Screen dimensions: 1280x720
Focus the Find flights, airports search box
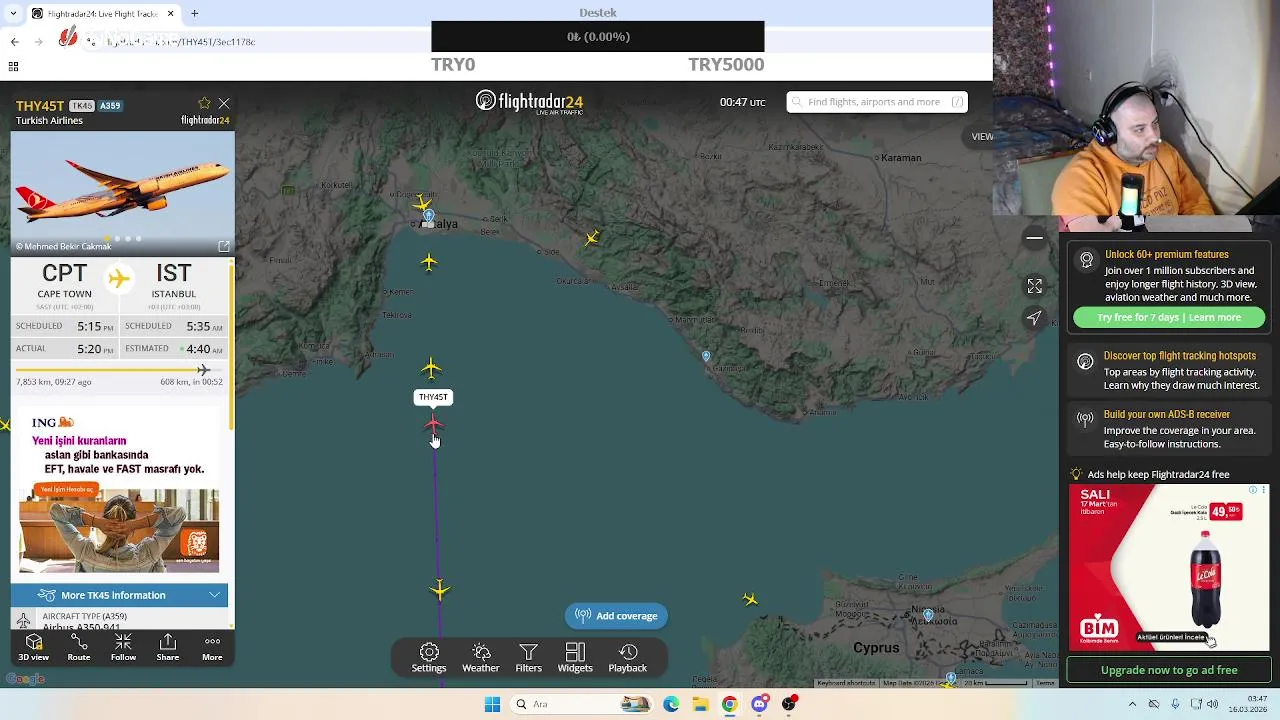pos(876,102)
